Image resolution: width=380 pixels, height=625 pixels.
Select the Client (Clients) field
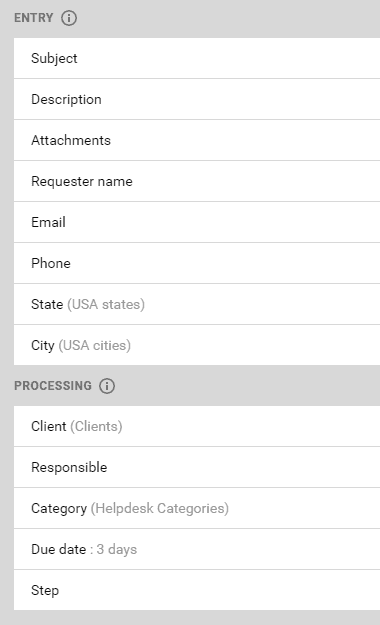click(x=197, y=426)
